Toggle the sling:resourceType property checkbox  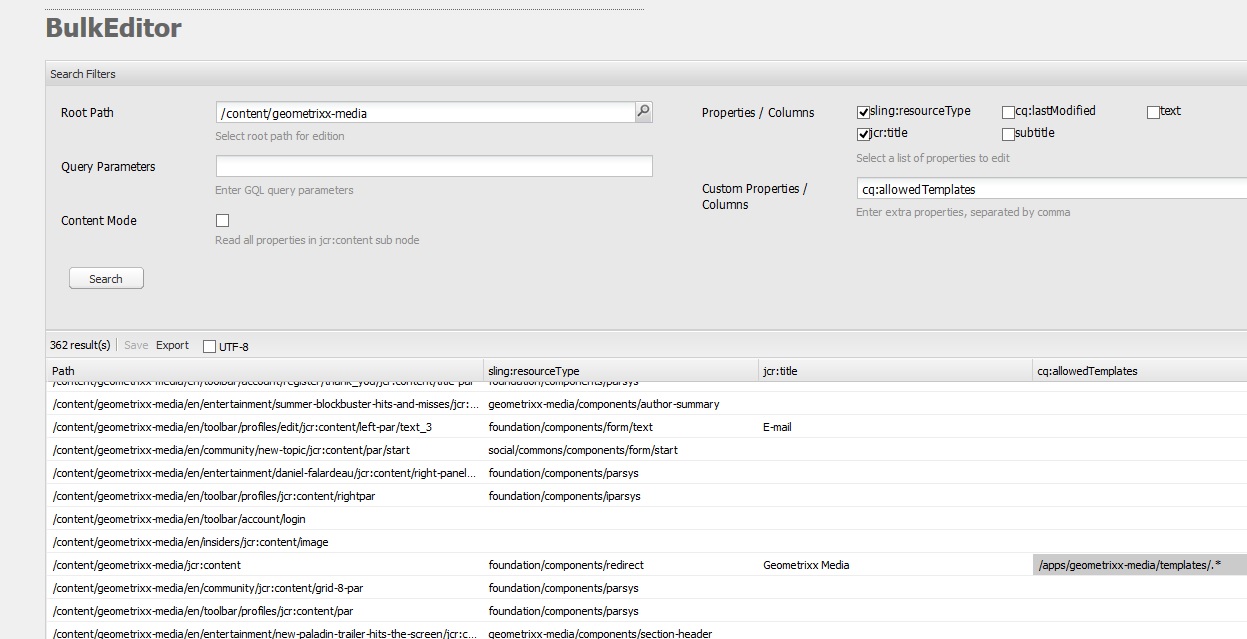863,112
